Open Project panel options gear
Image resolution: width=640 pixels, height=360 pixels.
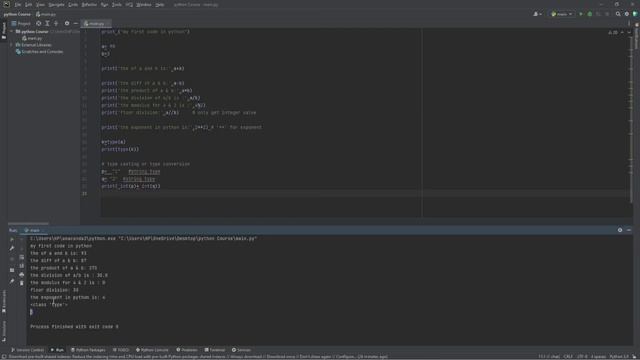pyautogui.click(x=67, y=24)
